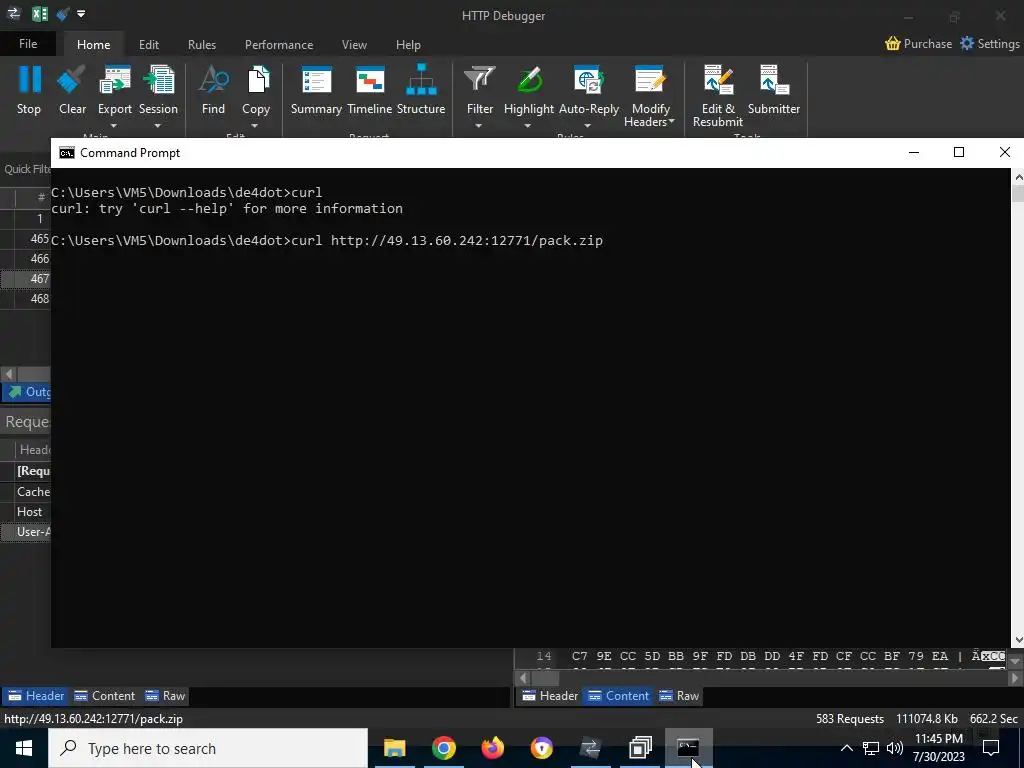Select response pane Raw tab
The height and width of the screenshot is (768, 1024).
[679, 696]
